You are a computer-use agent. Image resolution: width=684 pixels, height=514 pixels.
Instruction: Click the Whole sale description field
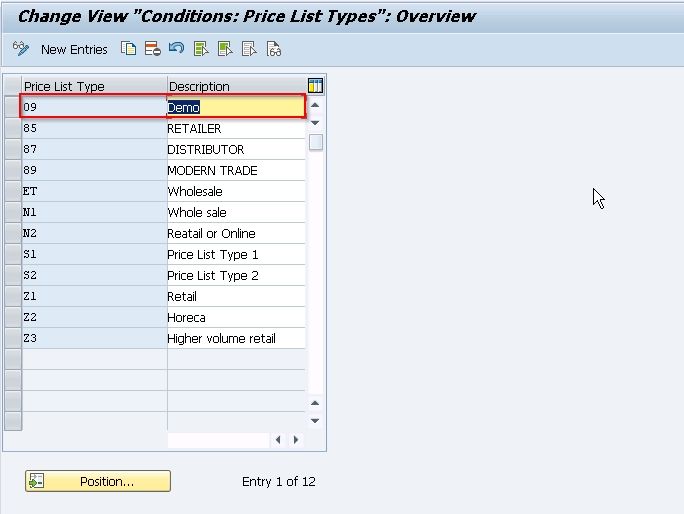click(236, 212)
